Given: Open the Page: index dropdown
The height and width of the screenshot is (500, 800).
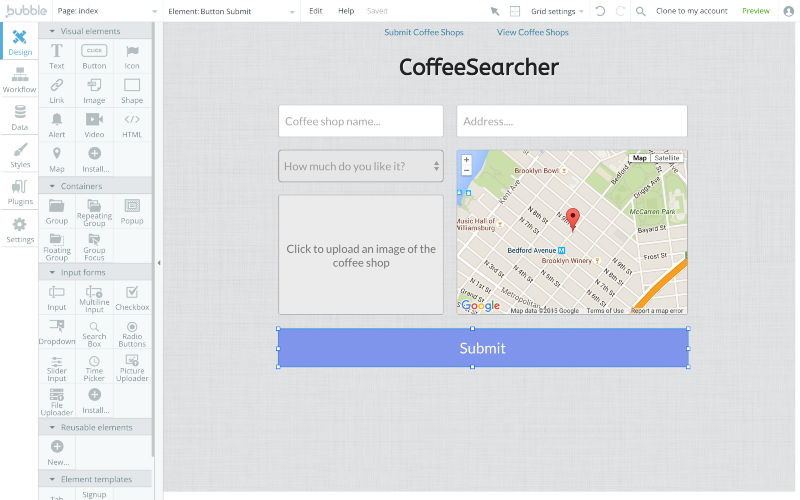Looking at the screenshot, I should [x=107, y=11].
